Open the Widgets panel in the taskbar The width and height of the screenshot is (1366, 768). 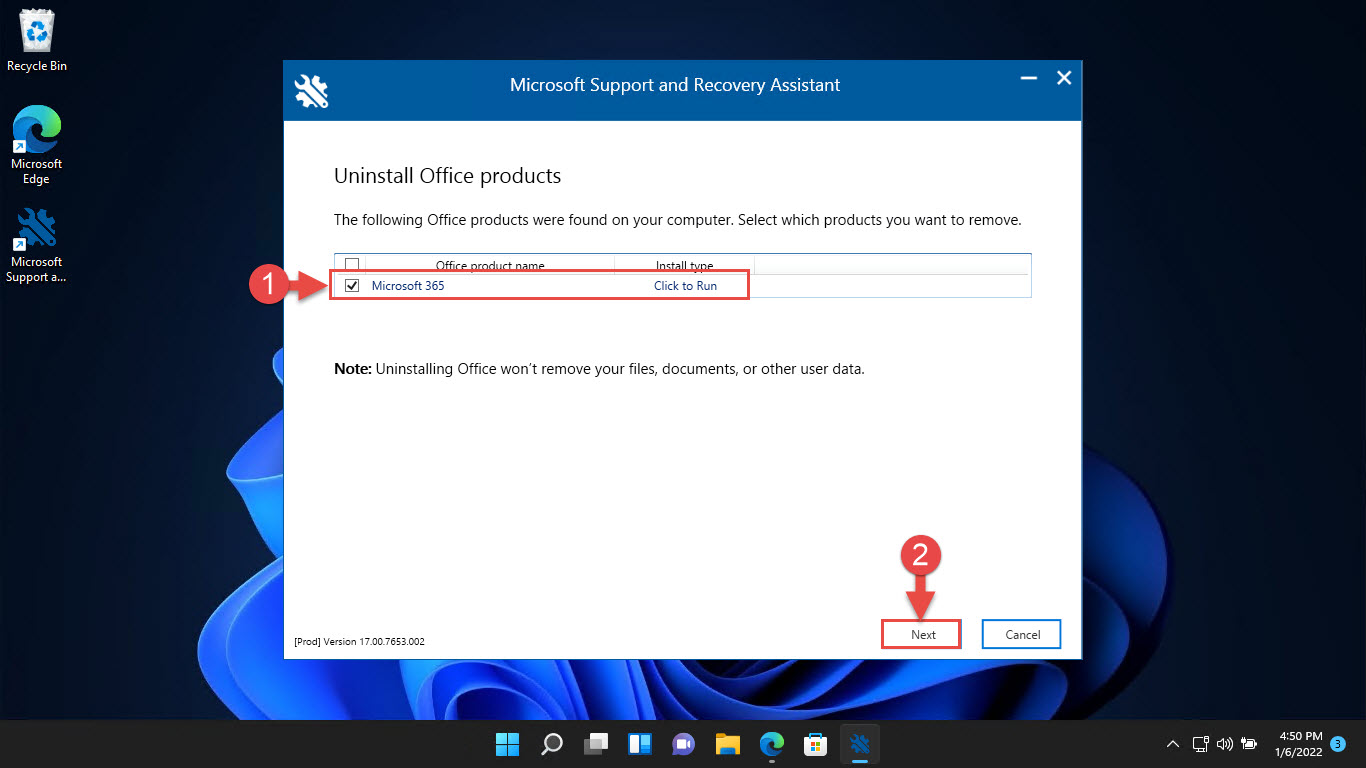pyautogui.click(x=640, y=744)
